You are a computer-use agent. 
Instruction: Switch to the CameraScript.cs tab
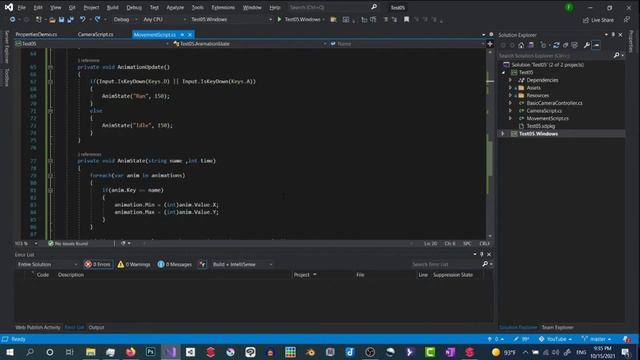[96, 35]
